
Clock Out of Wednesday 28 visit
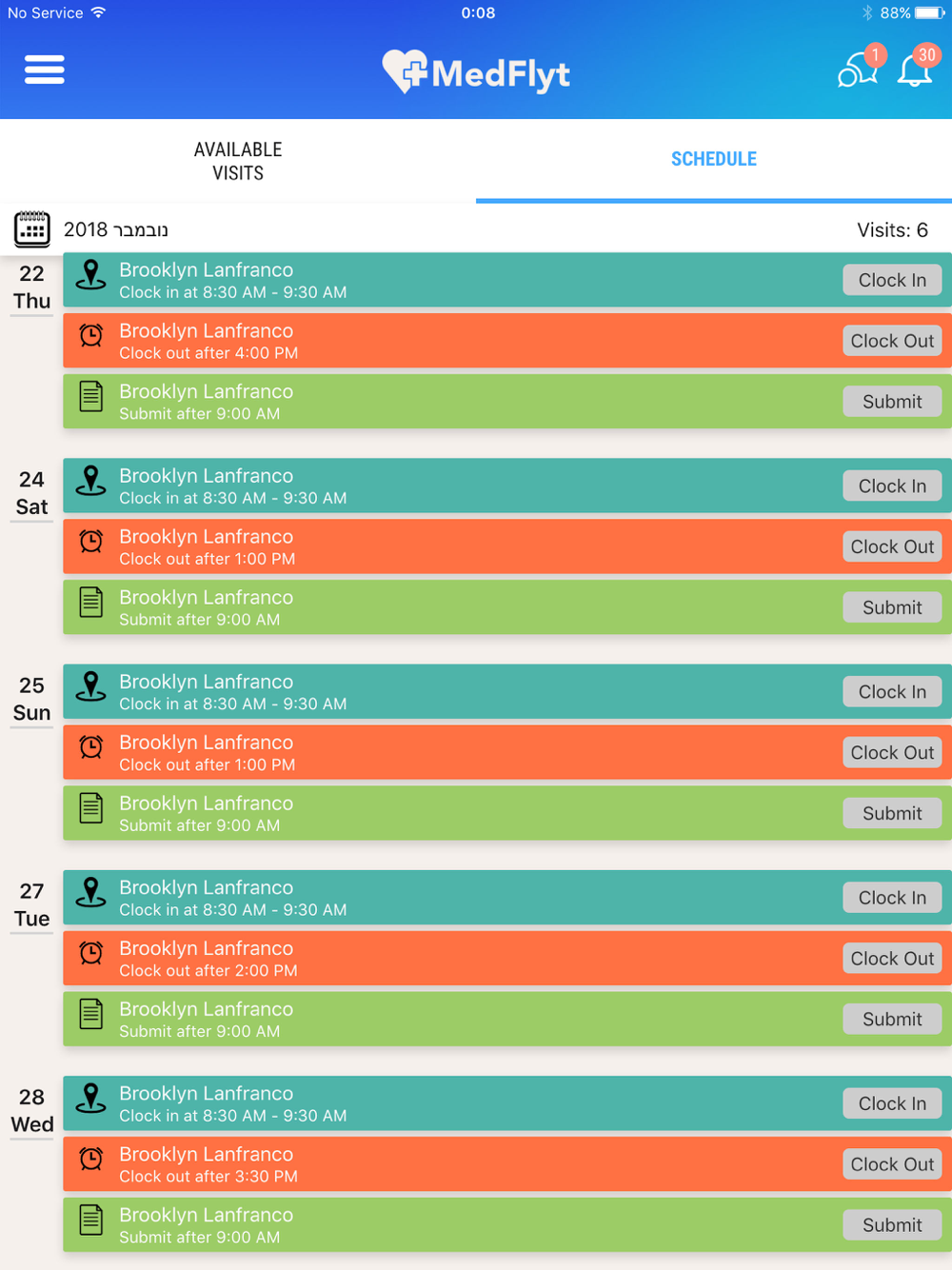pos(892,1164)
